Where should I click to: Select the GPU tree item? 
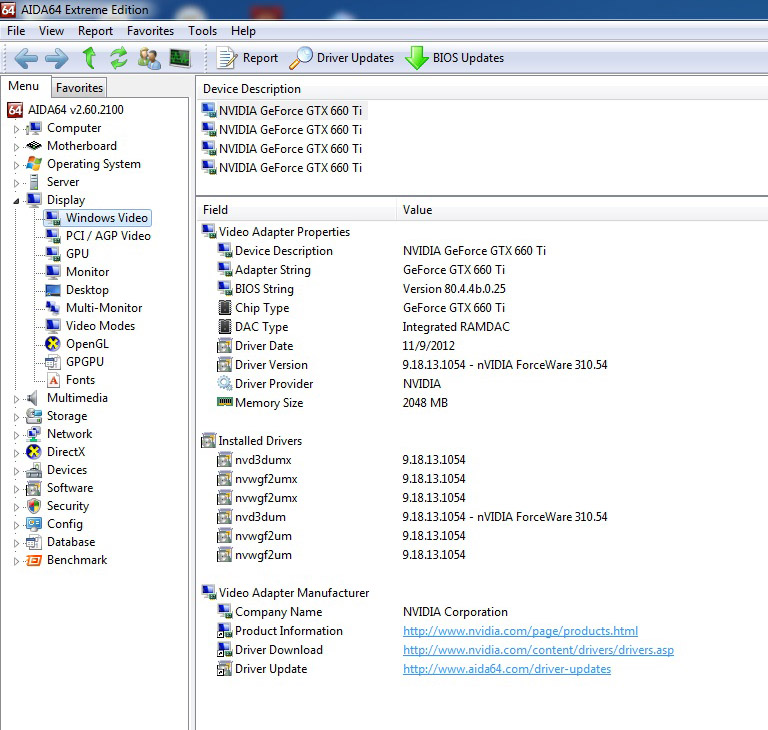tap(77, 254)
